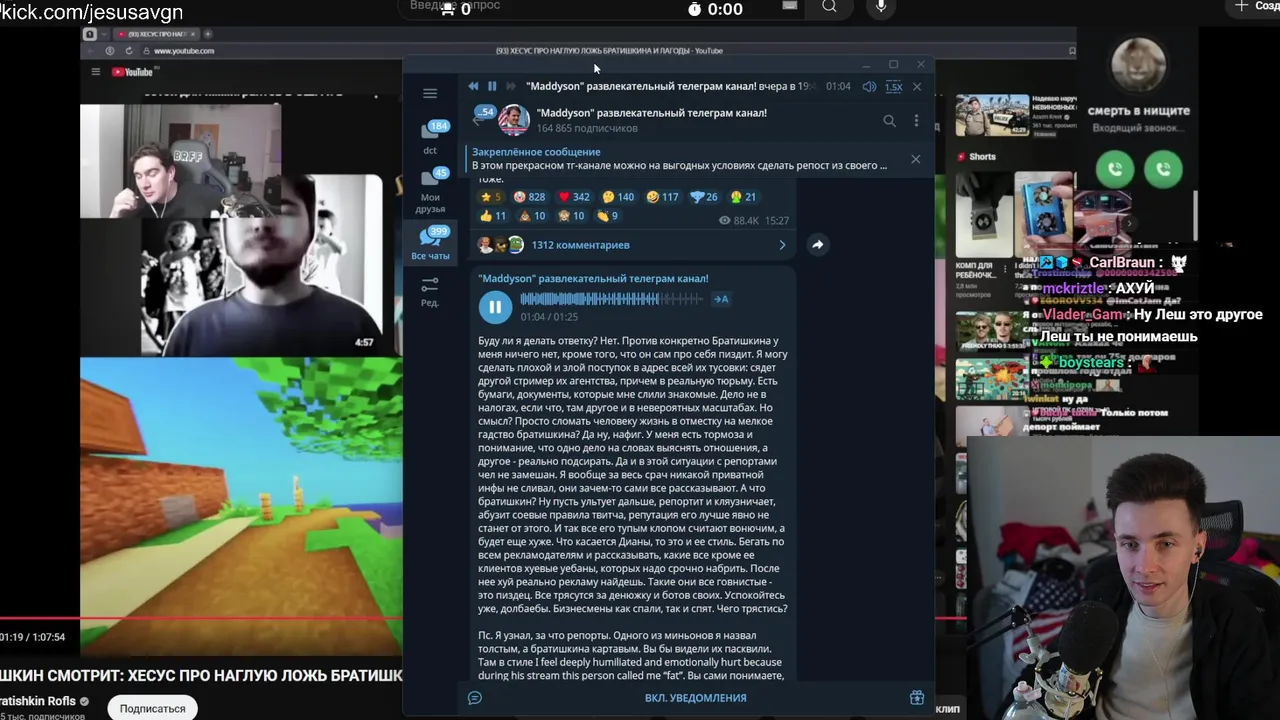Open Telegram hamburger main menu
The height and width of the screenshot is (720, 1280).
click(430, 93)
